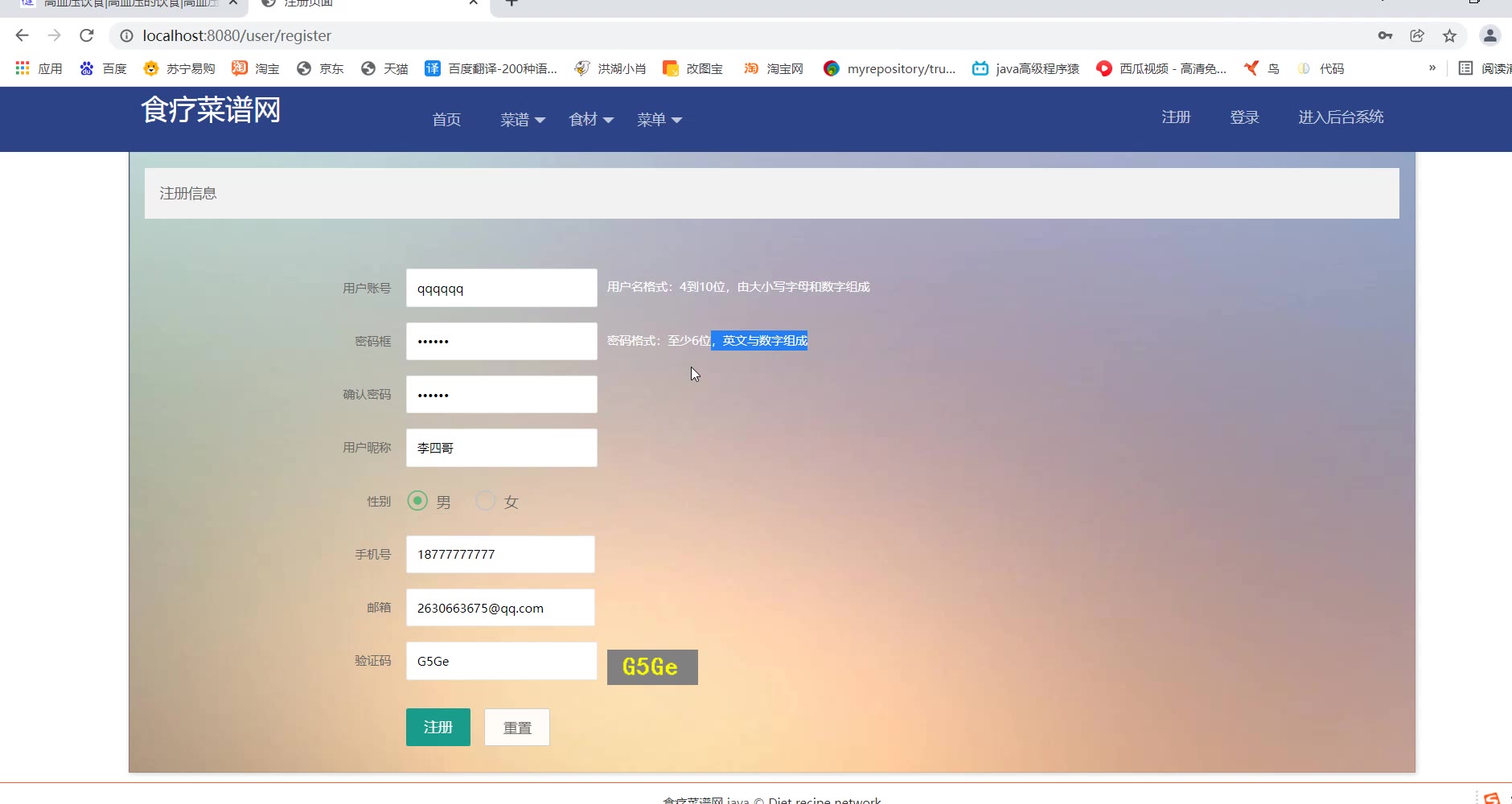Viewport: 1512px width, 804px height.
Task: Go back with the browser back arrow
Action: [22, 35]
